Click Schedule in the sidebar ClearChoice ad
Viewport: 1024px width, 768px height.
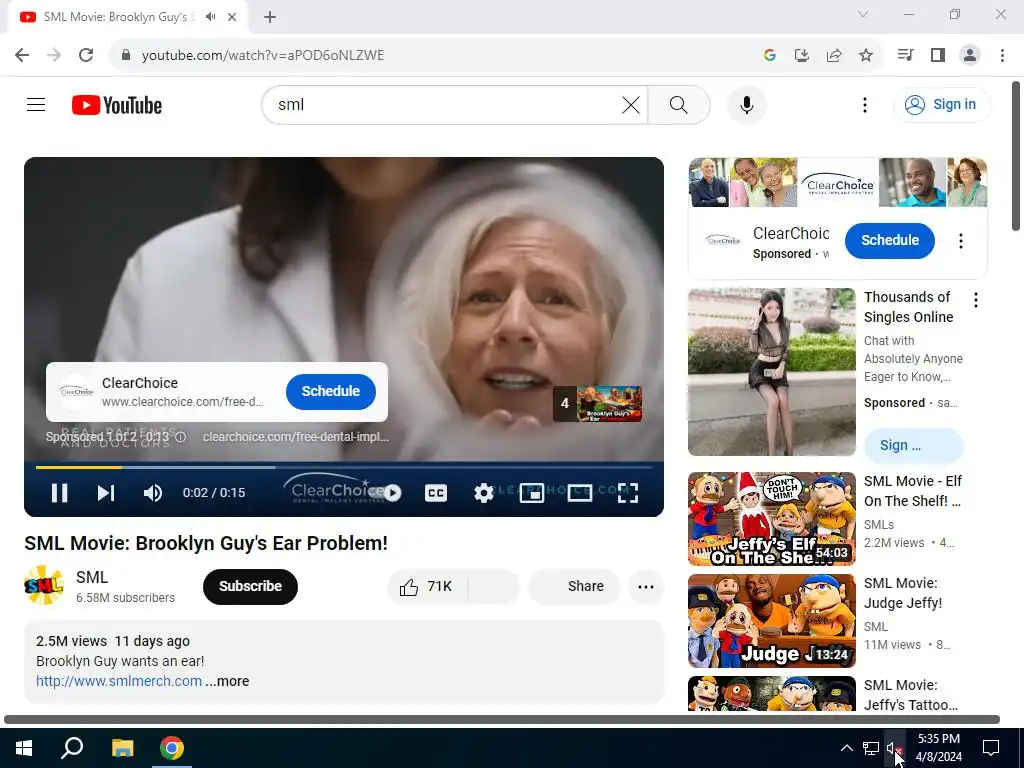pos(889,240)
